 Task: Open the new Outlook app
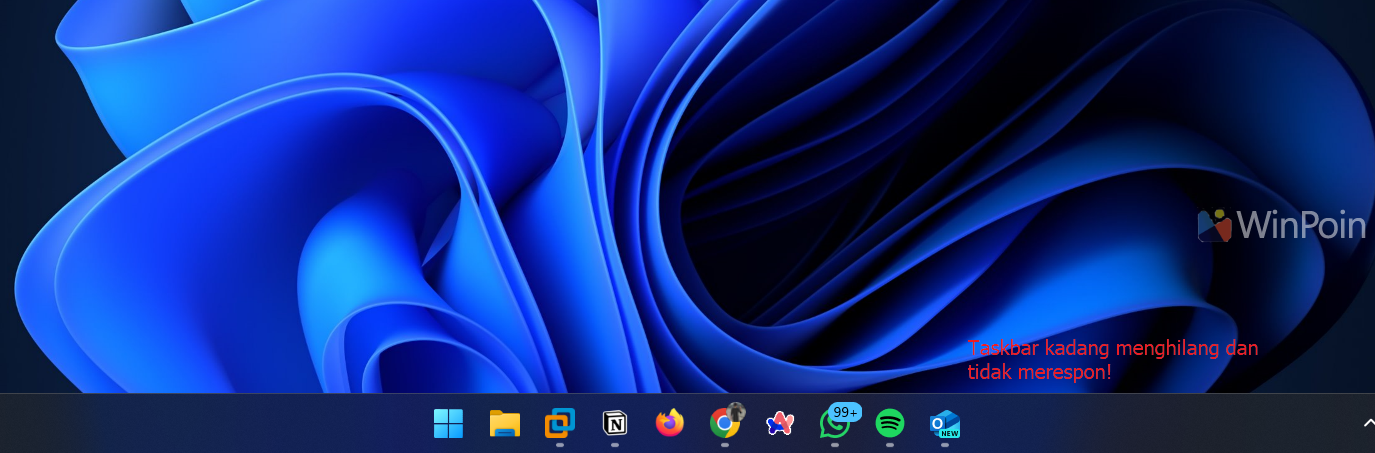pyautogui.click(x=944, y=424)
